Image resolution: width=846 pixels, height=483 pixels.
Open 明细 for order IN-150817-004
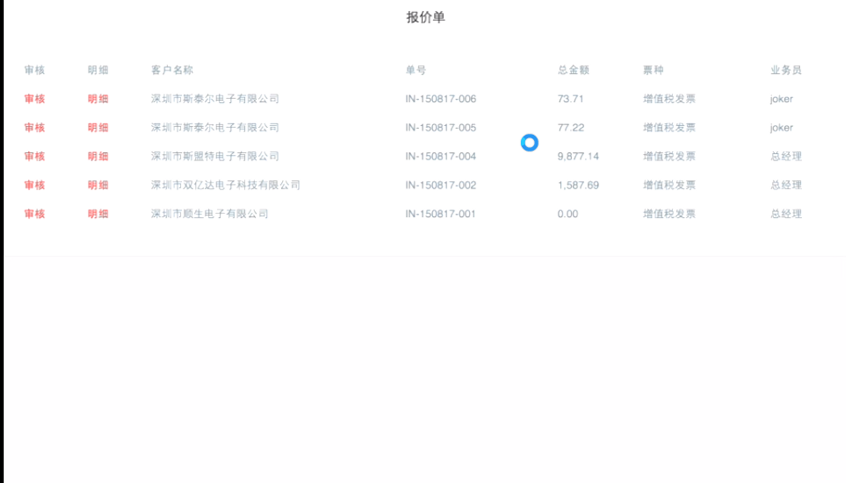click(x=98, y=156)
